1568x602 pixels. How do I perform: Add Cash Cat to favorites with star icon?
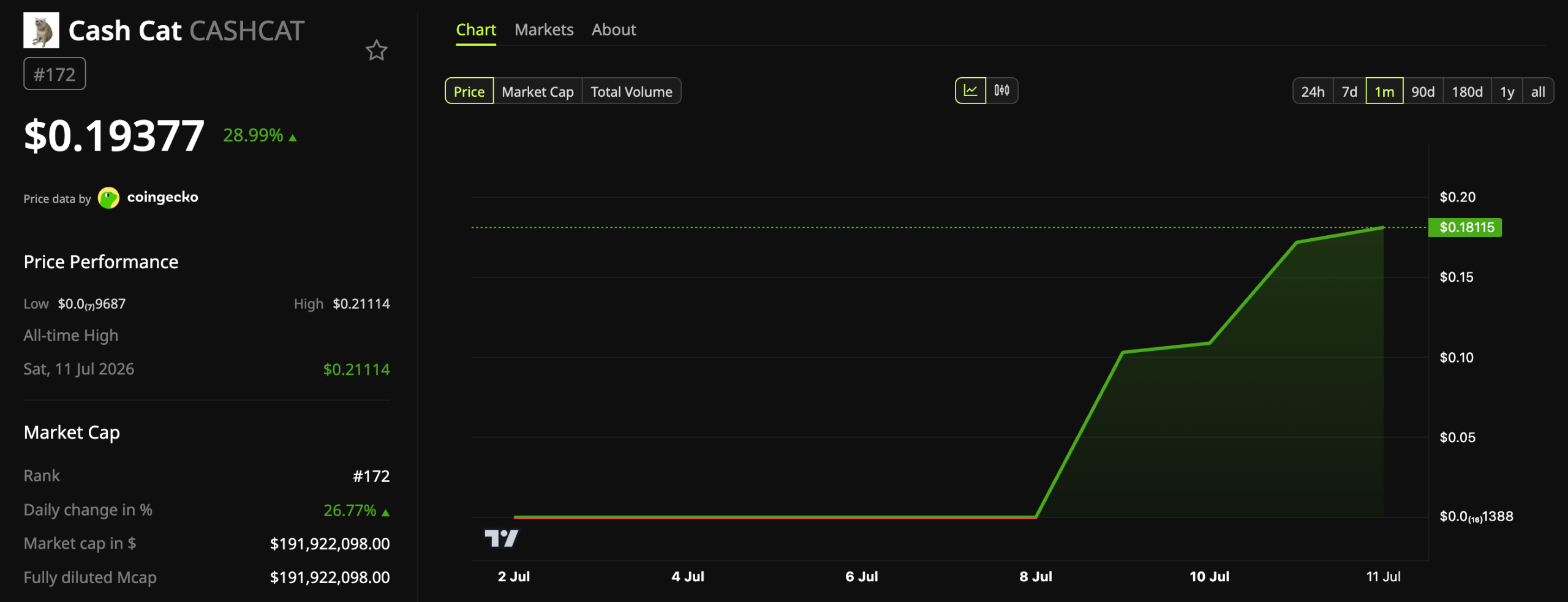tap(376, 50)
